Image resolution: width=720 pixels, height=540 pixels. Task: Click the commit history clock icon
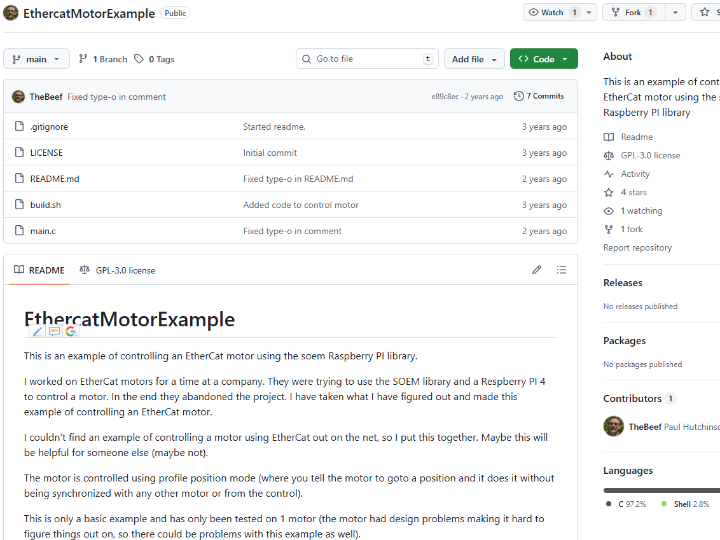tap(519, 96)
